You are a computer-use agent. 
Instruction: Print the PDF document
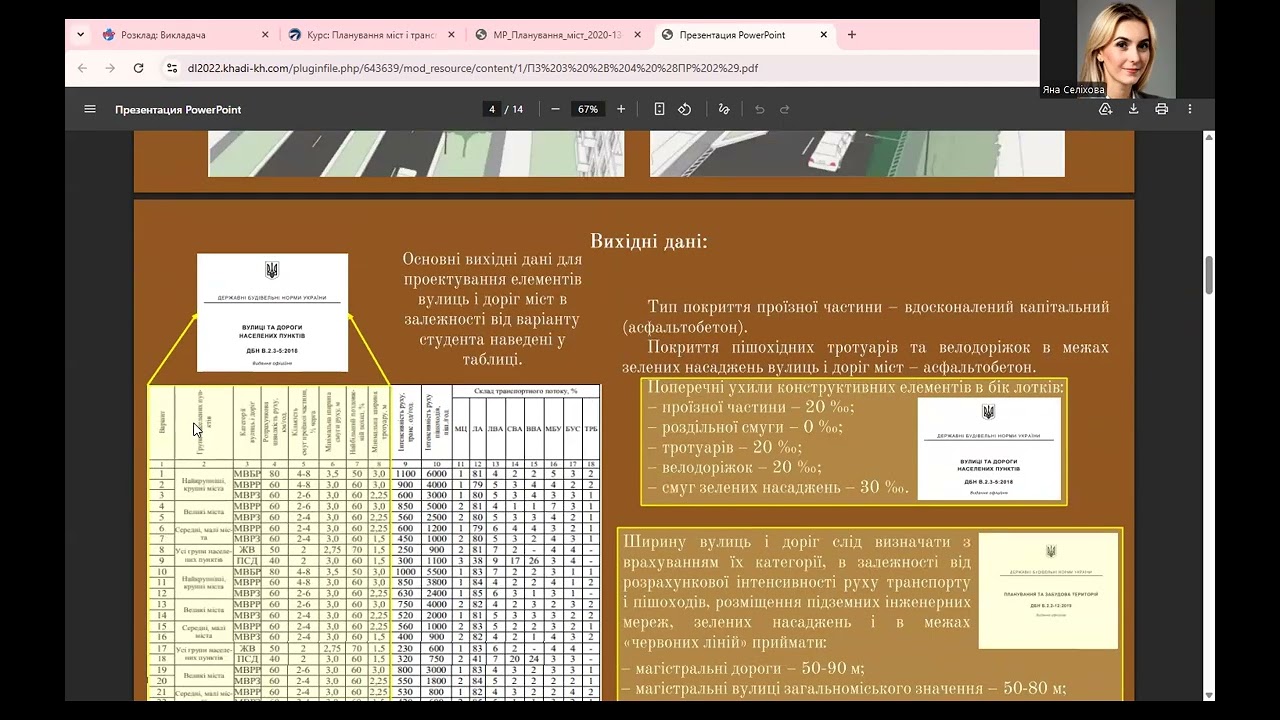coord(1161,109)
